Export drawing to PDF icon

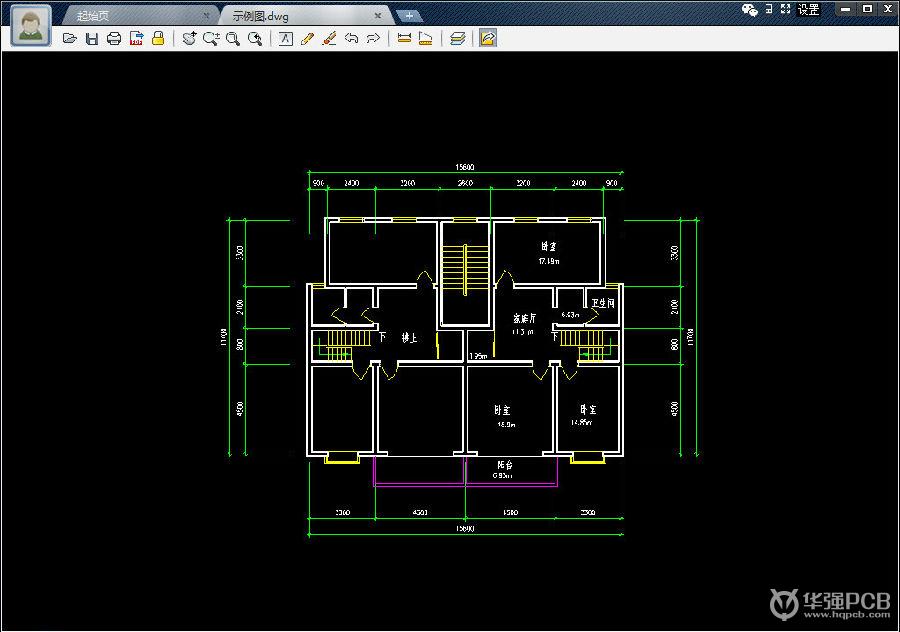(x=136, y=39)
